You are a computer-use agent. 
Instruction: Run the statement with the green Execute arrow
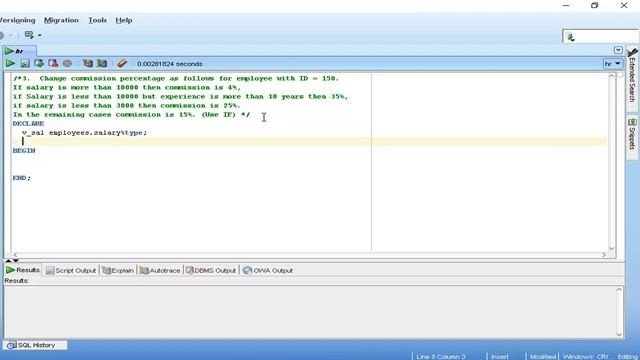tap(10, 64)
